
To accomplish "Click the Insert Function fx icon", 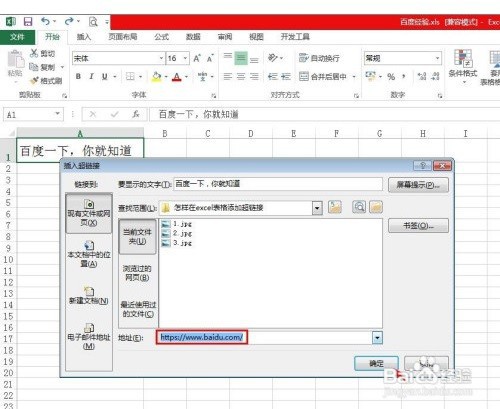I will coord(136,114).
